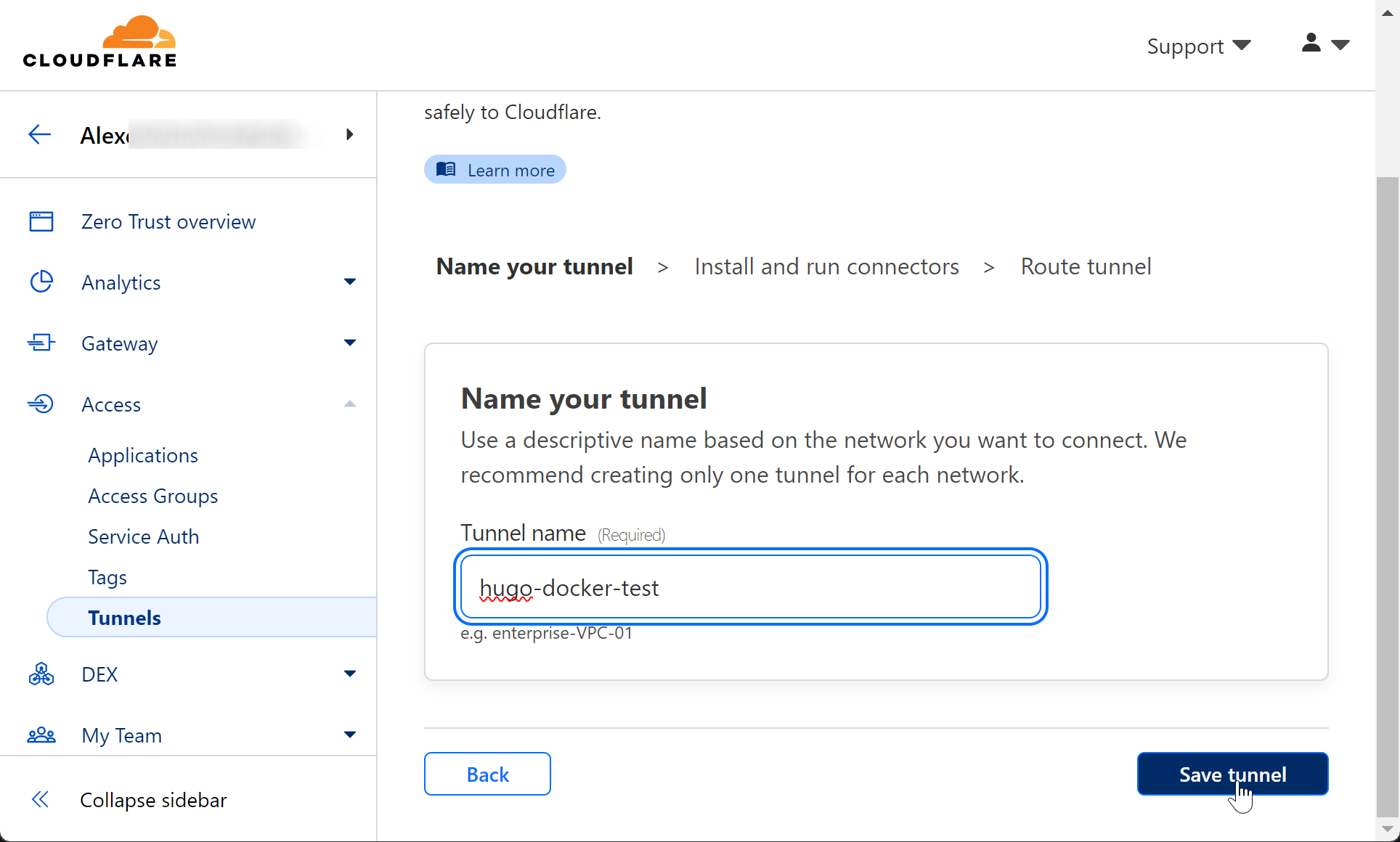Click the Save tunnel button
1400x842 pixels.
[1232, 774]
